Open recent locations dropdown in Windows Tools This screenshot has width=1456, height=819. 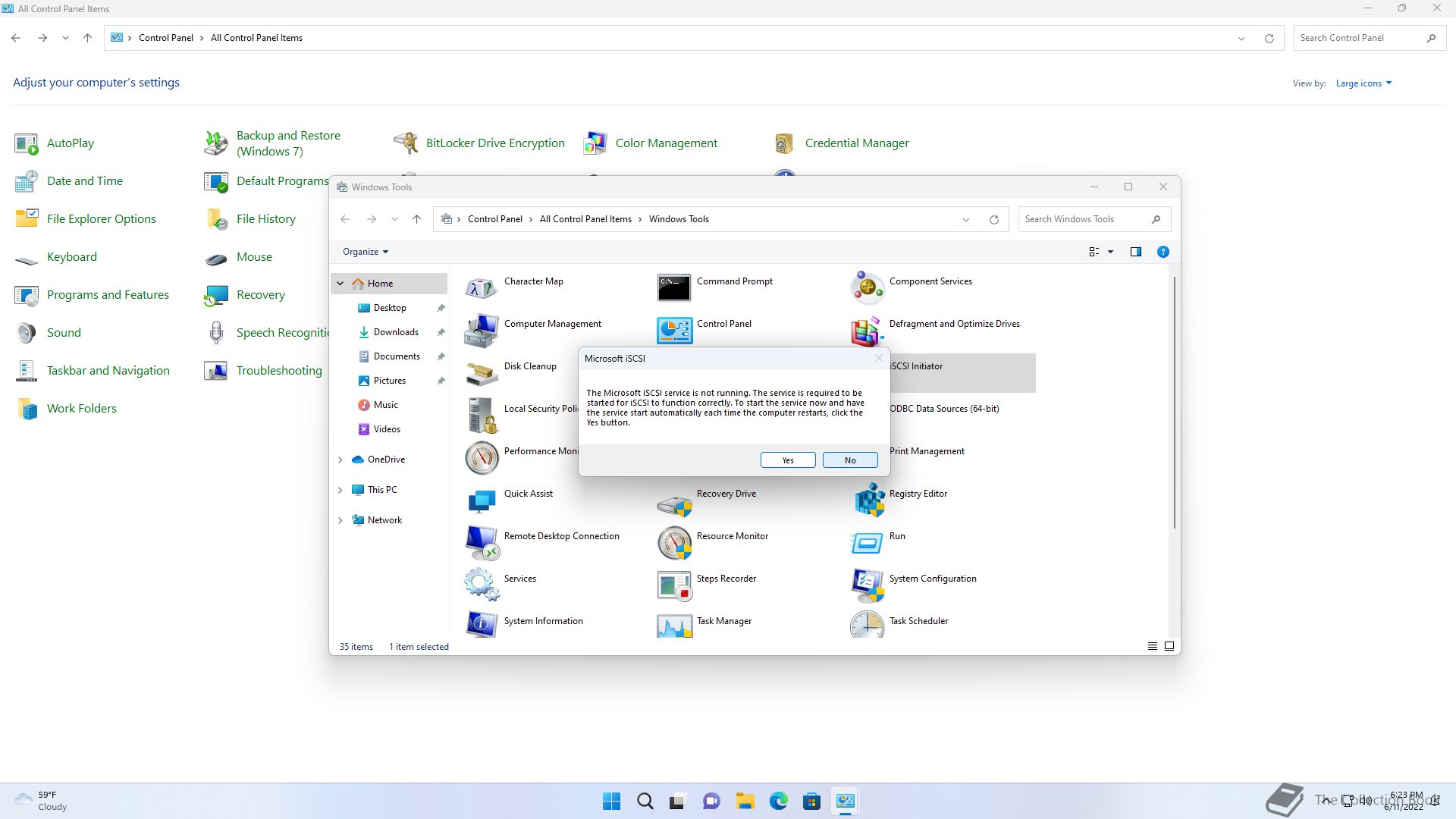394,219
